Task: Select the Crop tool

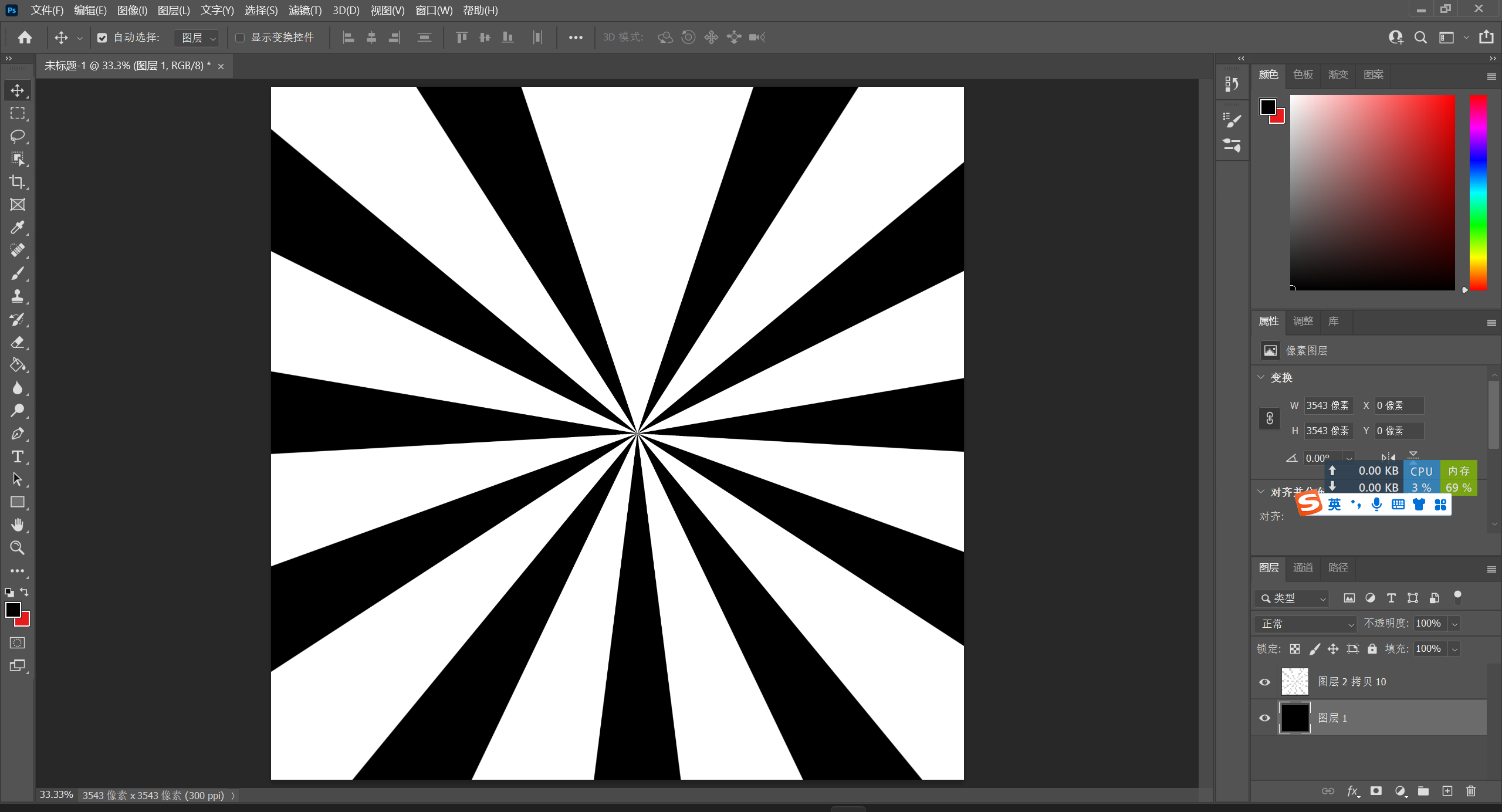Action: 17,182
